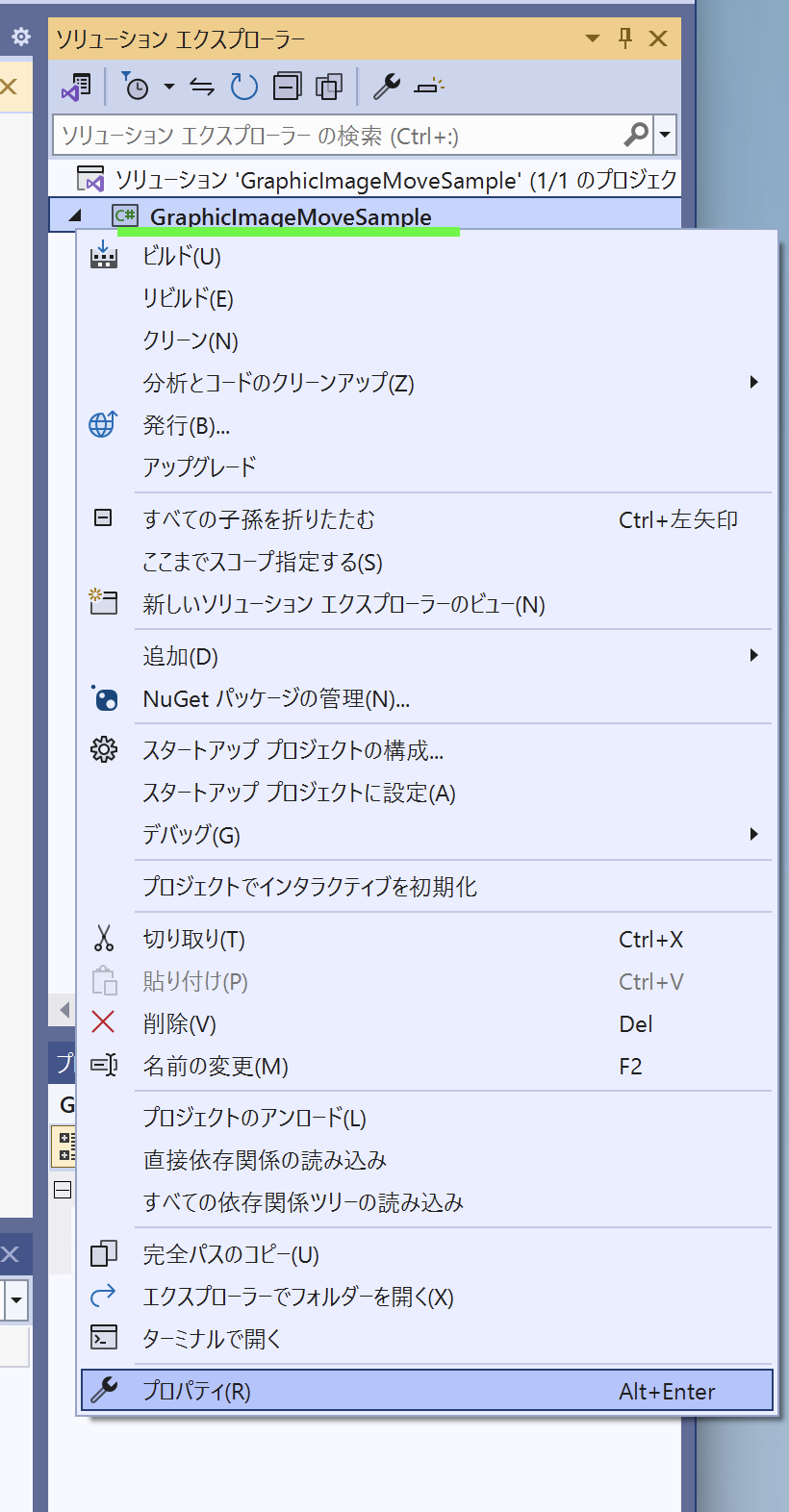This screenshot has width=789, height=1512.
Task: Open the Properties tool window via wrench icon
Action: pos(386,87)
